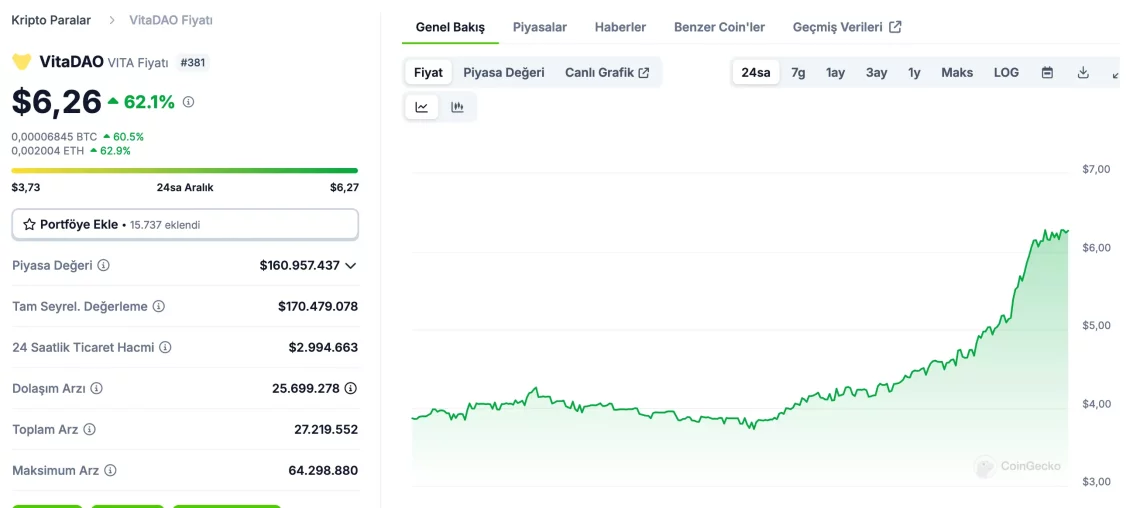
Task: Set chart range to 7g
Action: click(x=798, y=72)
